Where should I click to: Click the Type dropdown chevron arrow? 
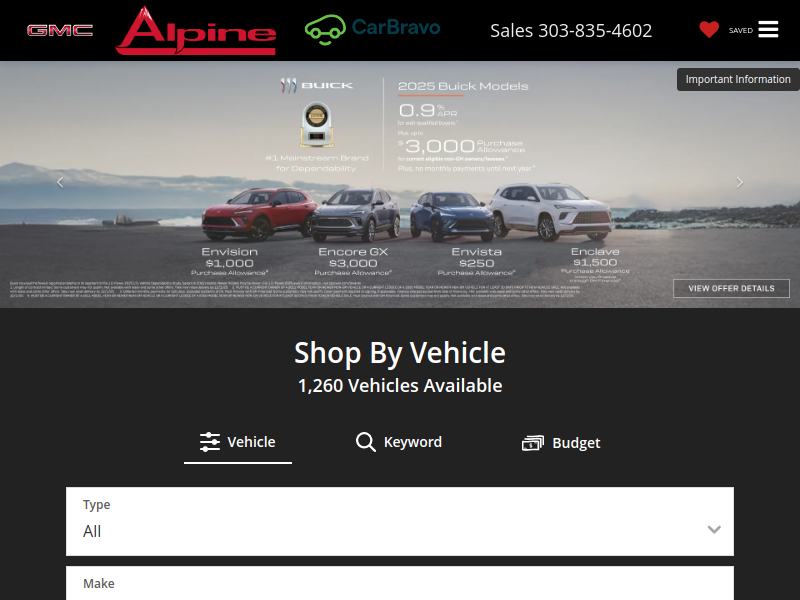click(714, 529)
